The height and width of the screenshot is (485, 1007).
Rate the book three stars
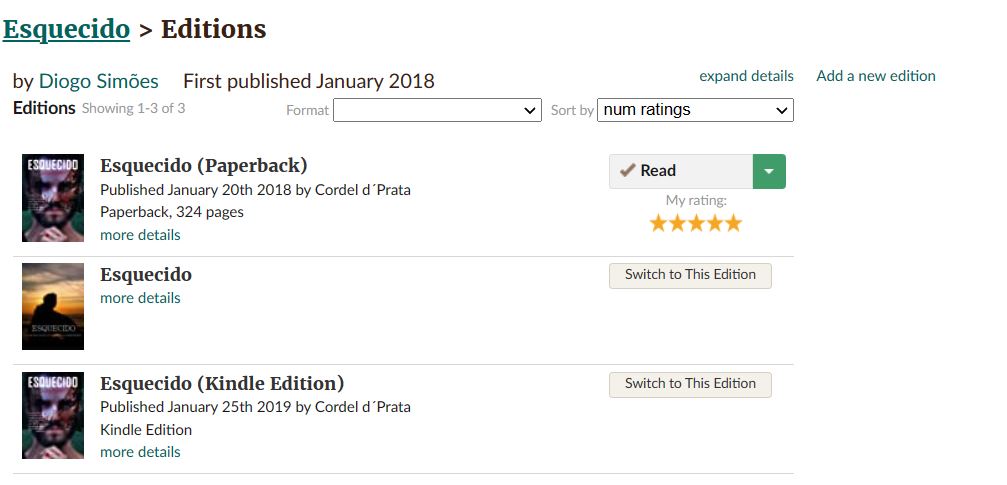click(696, 223)
